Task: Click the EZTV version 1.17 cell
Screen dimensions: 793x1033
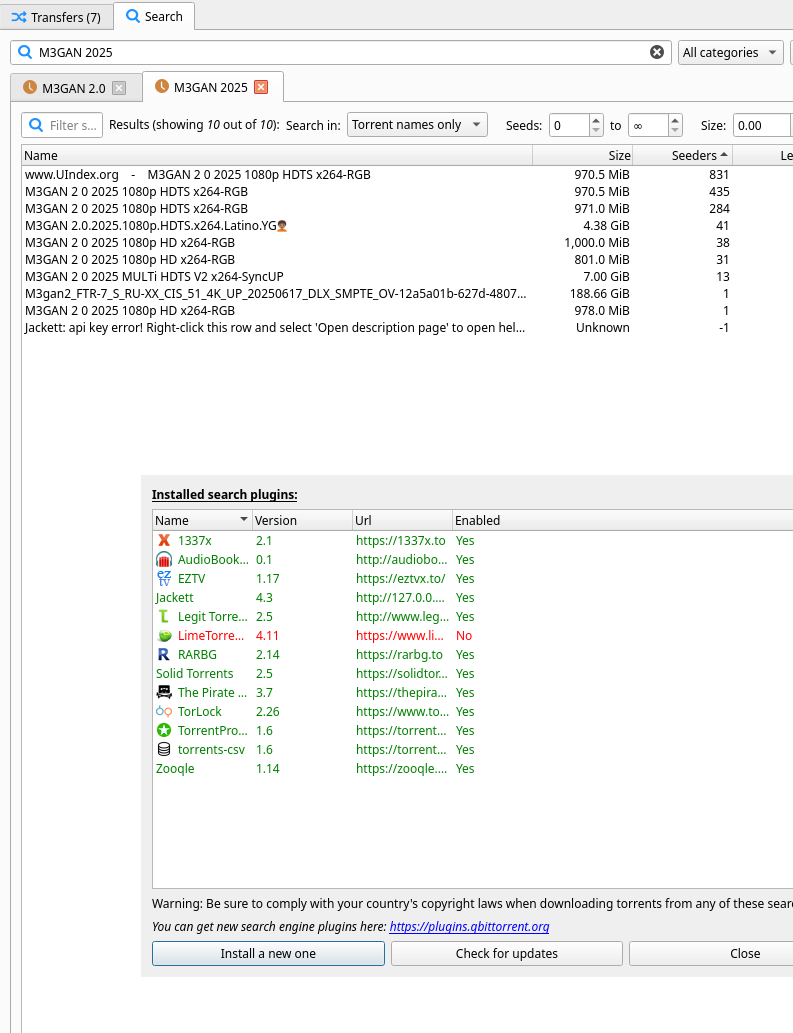Action: [267, 578]
